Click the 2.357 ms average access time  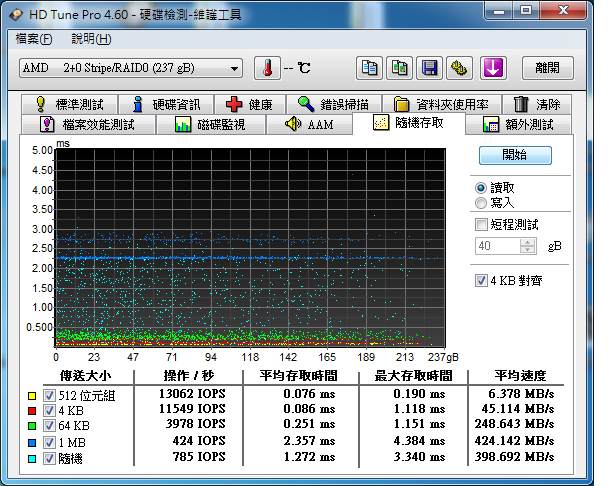pyautogui.click(x=309, y=441)
